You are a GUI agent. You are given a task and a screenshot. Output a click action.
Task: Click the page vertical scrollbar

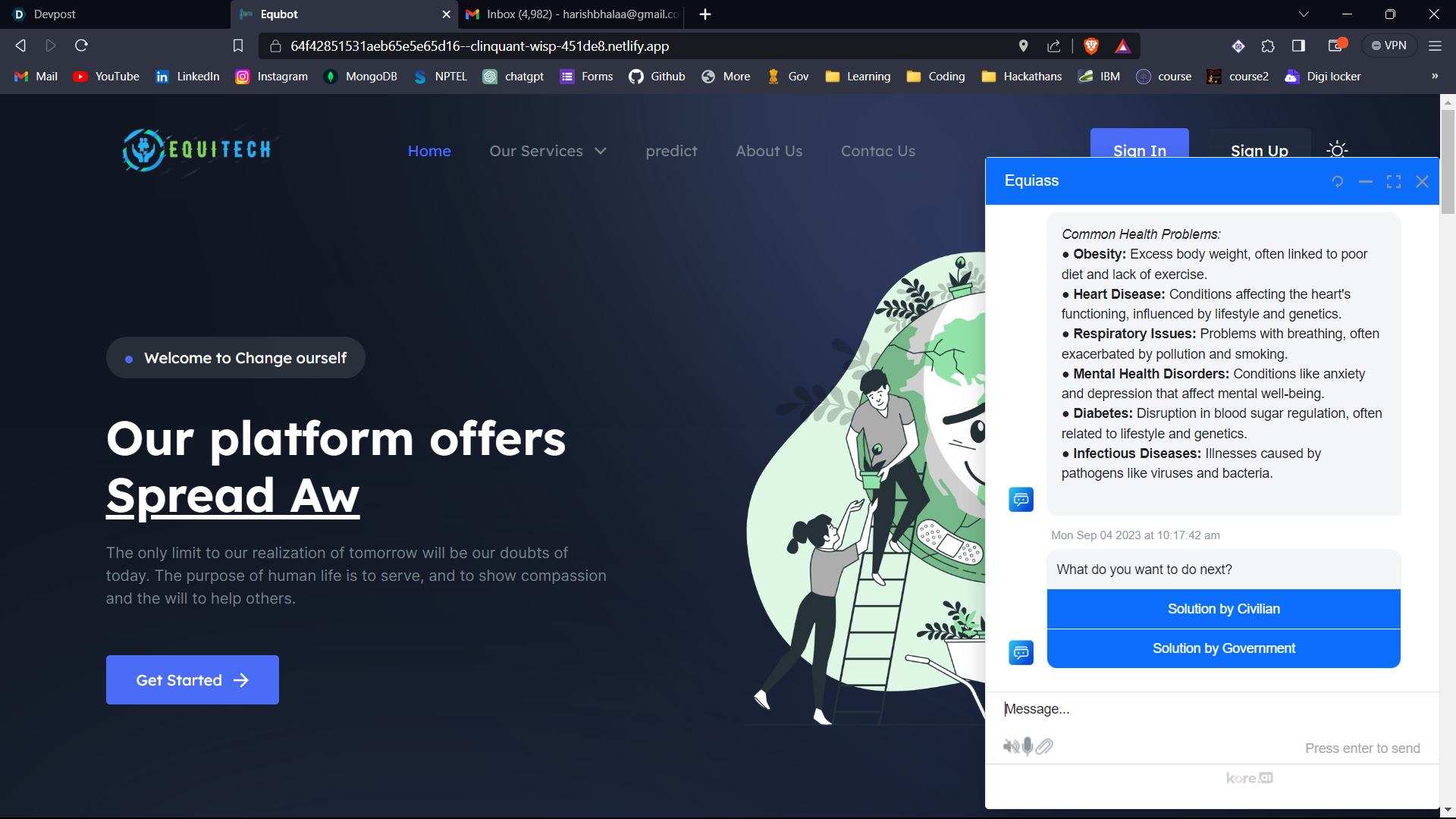click(x=1448, y=161)
